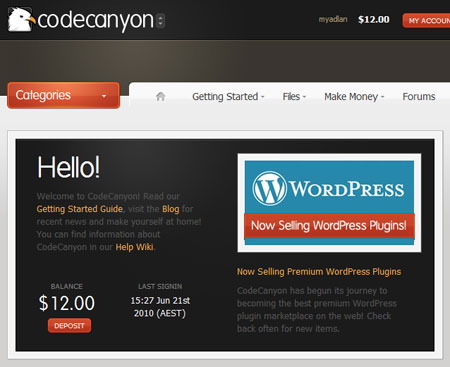450x367 pixels.
Task: Open Now Selling Premium WordPress Plugins link
Action: 319,272
